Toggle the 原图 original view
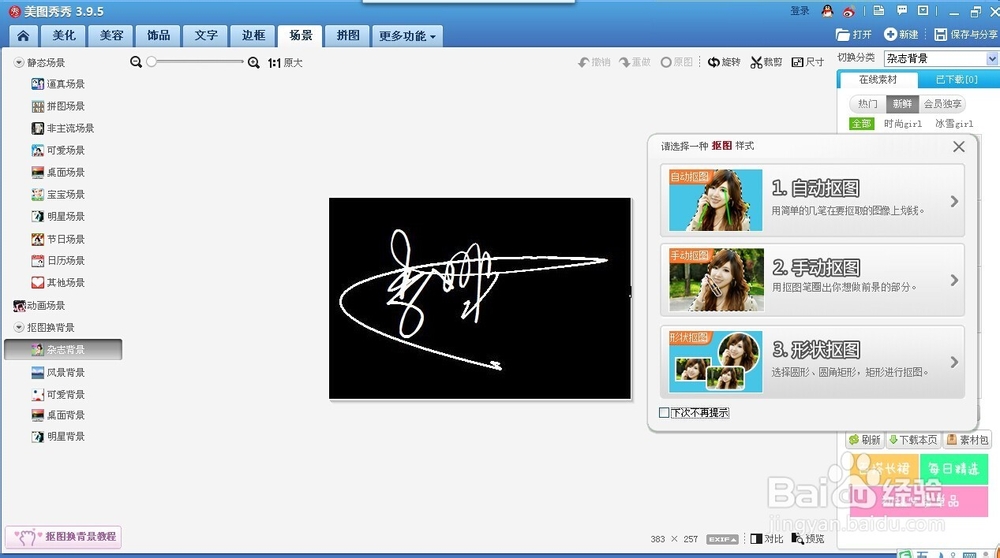Image resolution: width=1000 pixels, height=558 pixels. point(677,62)
